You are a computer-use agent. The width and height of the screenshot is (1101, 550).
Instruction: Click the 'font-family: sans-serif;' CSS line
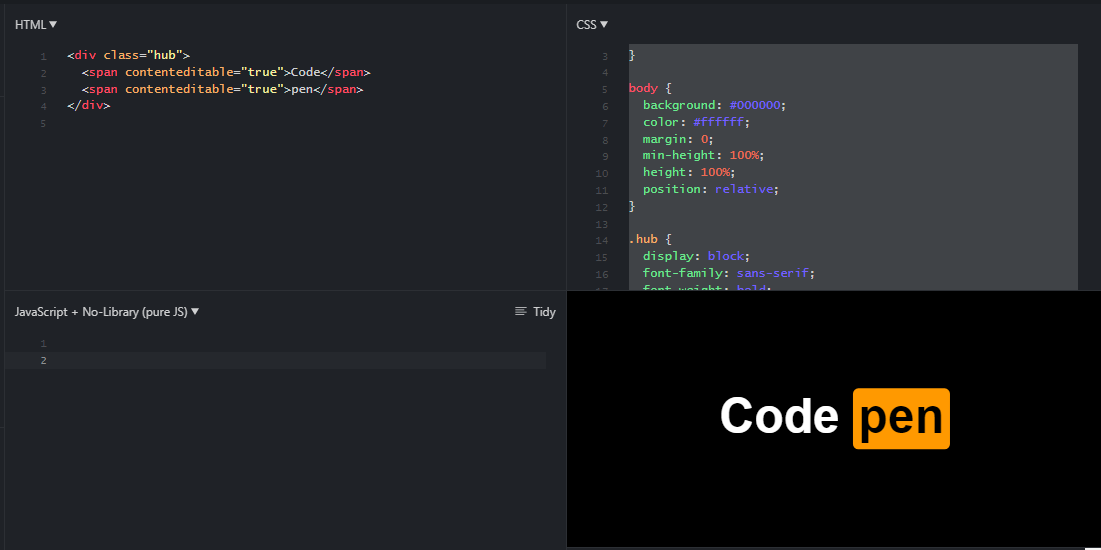(729, 273)
